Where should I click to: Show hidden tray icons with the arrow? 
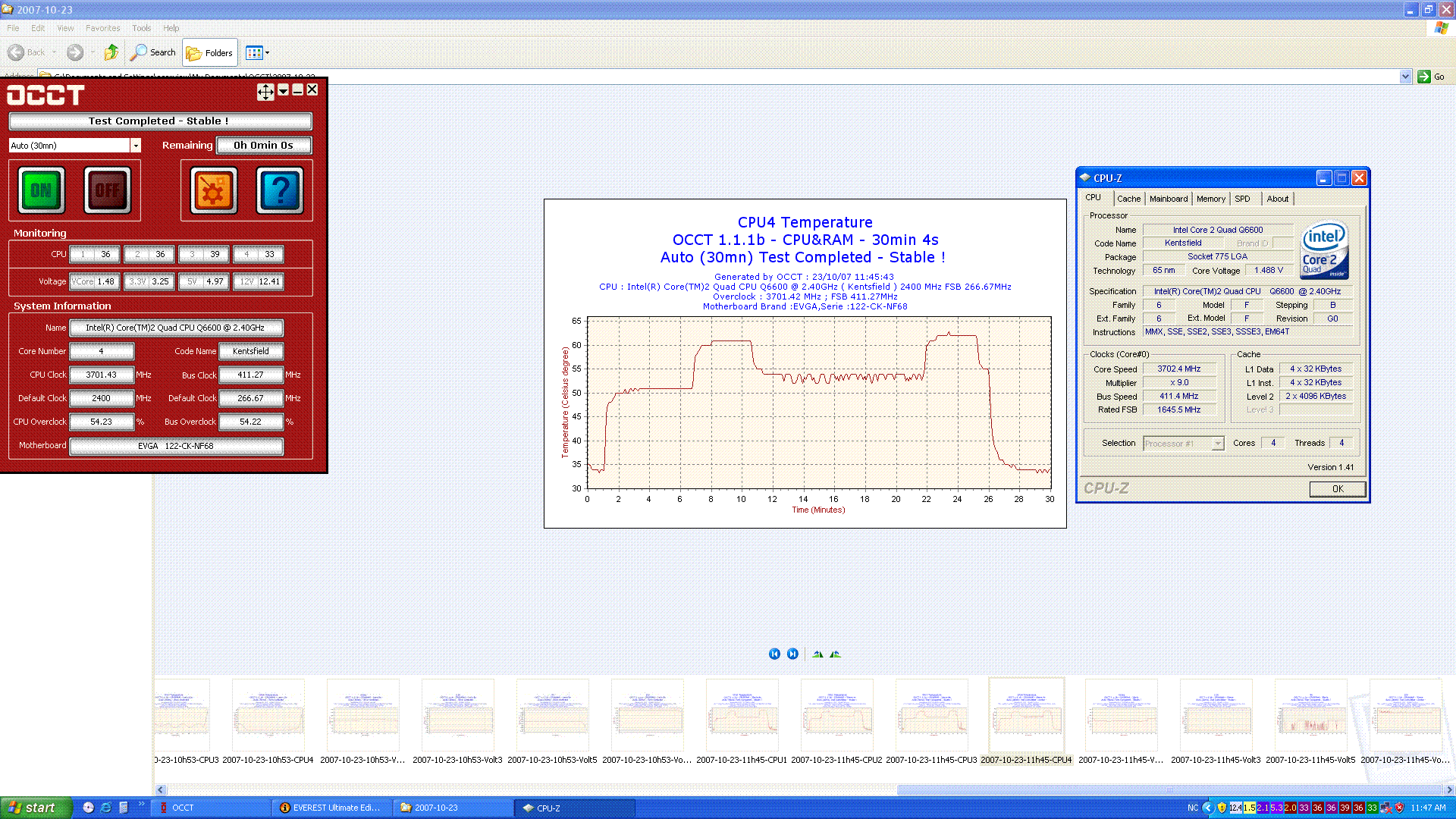point(1208,808)
